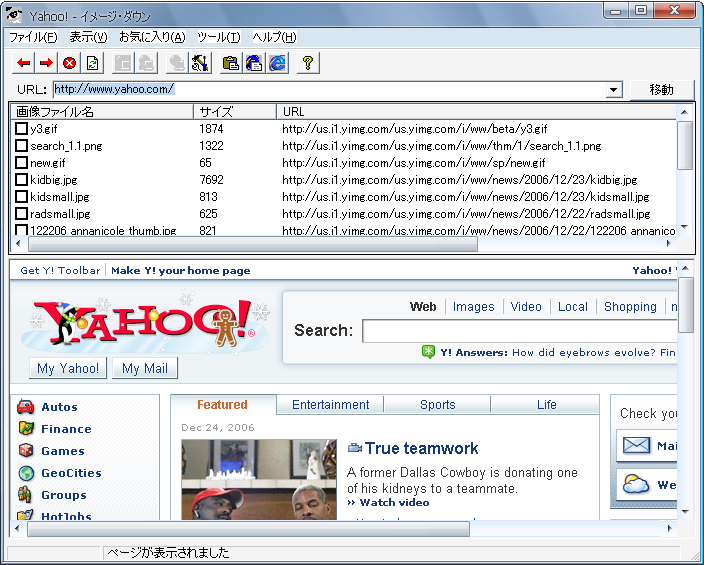The image size is (704, 565).
Task: Tick the checkbox for search_1.1.png
Action: [x=21, y=146]
